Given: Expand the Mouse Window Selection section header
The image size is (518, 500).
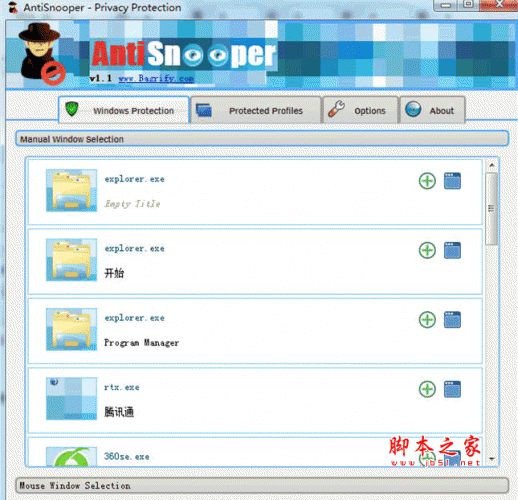Looking at the screenshot, I should 262,485.
